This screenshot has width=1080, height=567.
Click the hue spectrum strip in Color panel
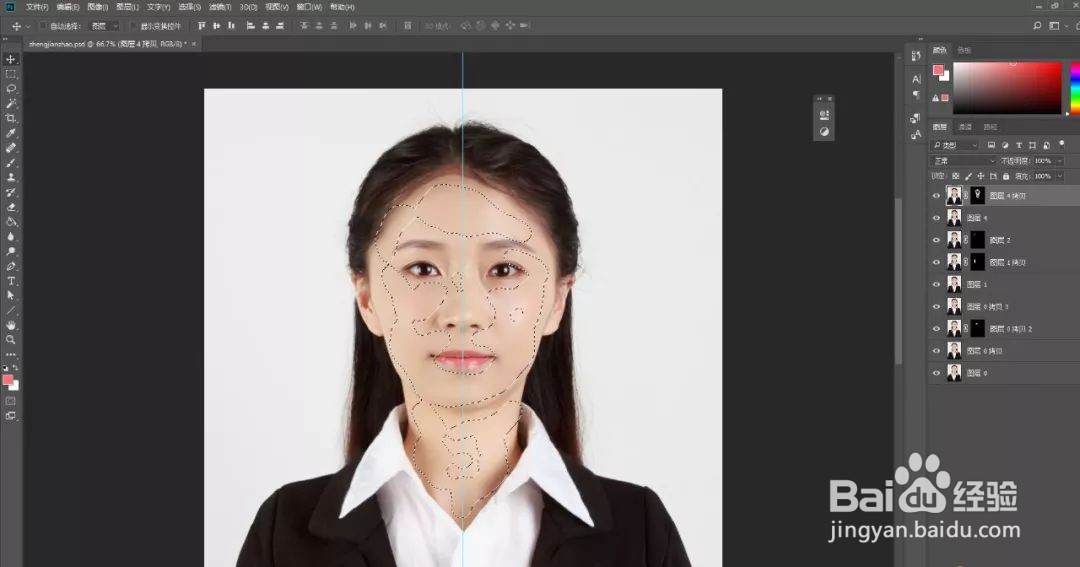[1075, 87]
